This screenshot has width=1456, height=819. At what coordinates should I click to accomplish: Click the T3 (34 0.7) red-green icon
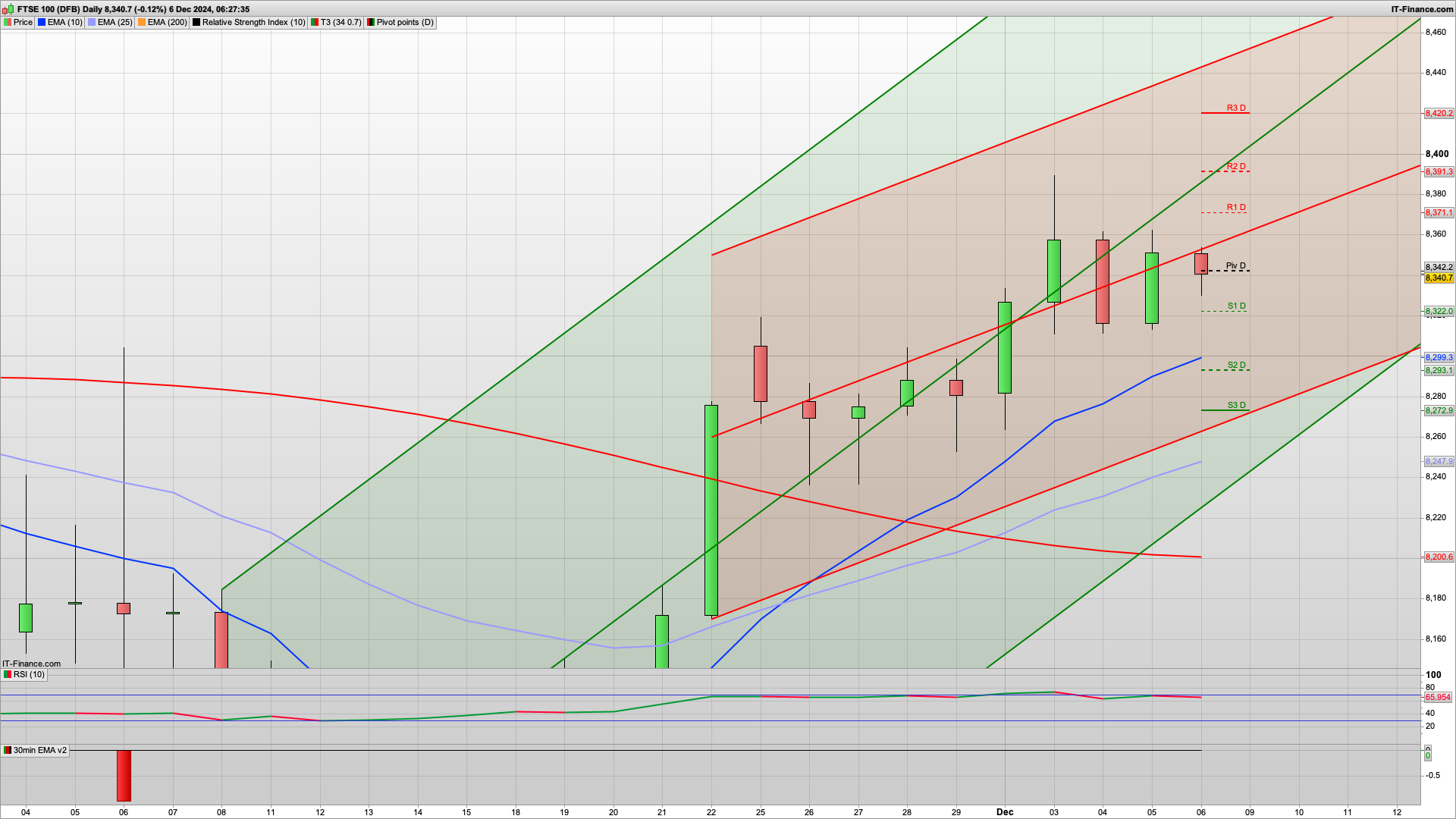point(315,23)
